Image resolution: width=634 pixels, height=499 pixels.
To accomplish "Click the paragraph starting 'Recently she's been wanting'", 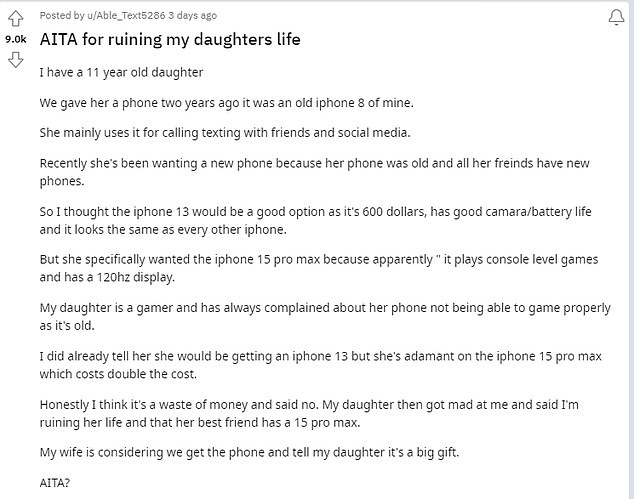I will click(315, 172).
